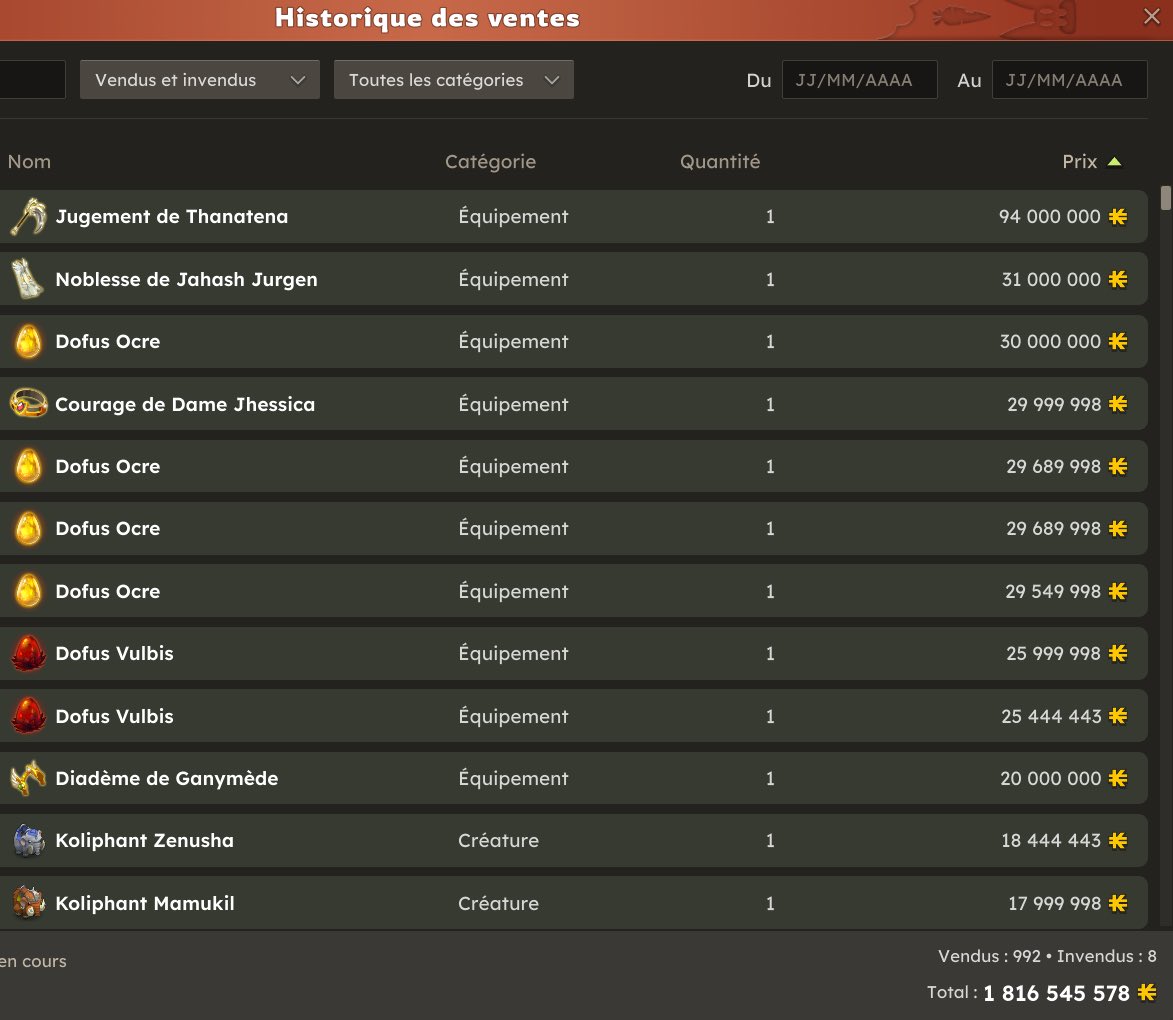Click the Diadème de Ganymède helmet icon
Image resolution: width=1173 pixels, height=1020 pixels.
(28, 778)
